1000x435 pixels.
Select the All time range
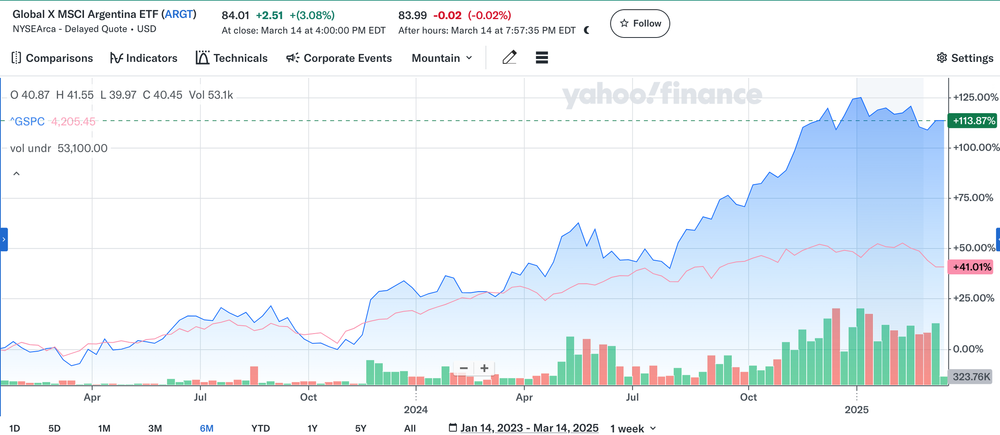(x=410, y=428)
